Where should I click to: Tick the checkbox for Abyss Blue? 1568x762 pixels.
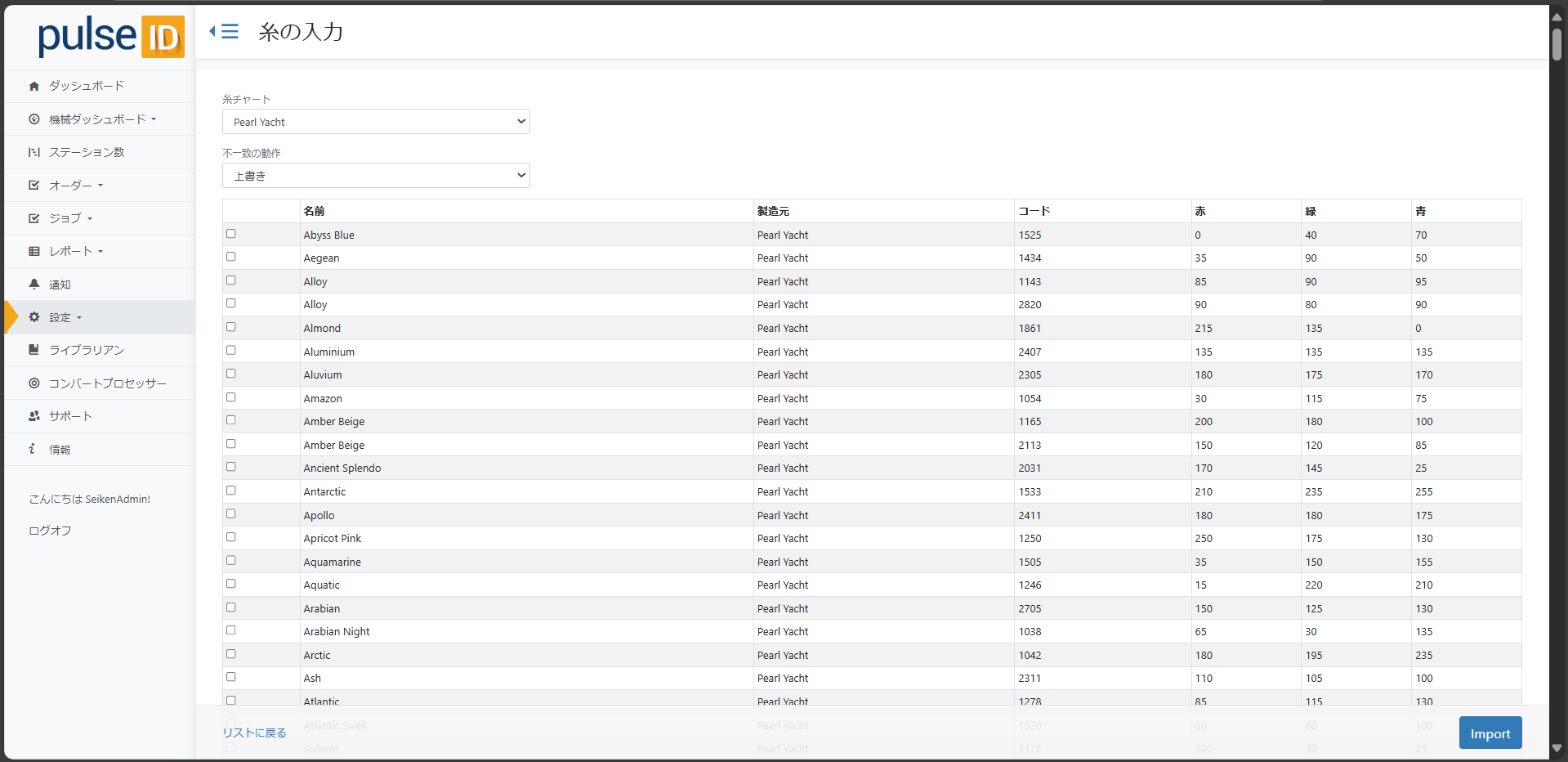click(231, 234)
